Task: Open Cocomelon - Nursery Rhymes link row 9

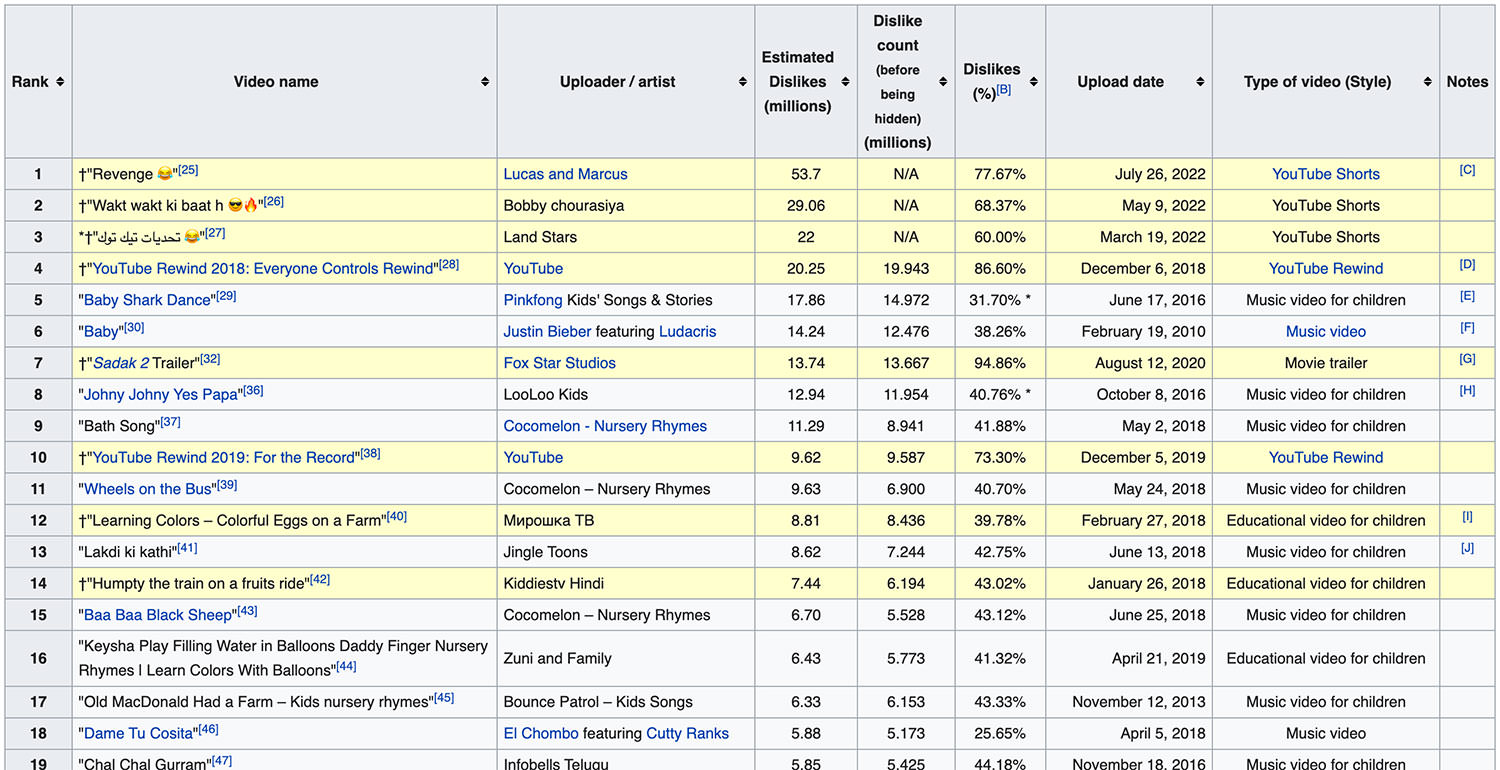Action: click(x=605, y=426)
